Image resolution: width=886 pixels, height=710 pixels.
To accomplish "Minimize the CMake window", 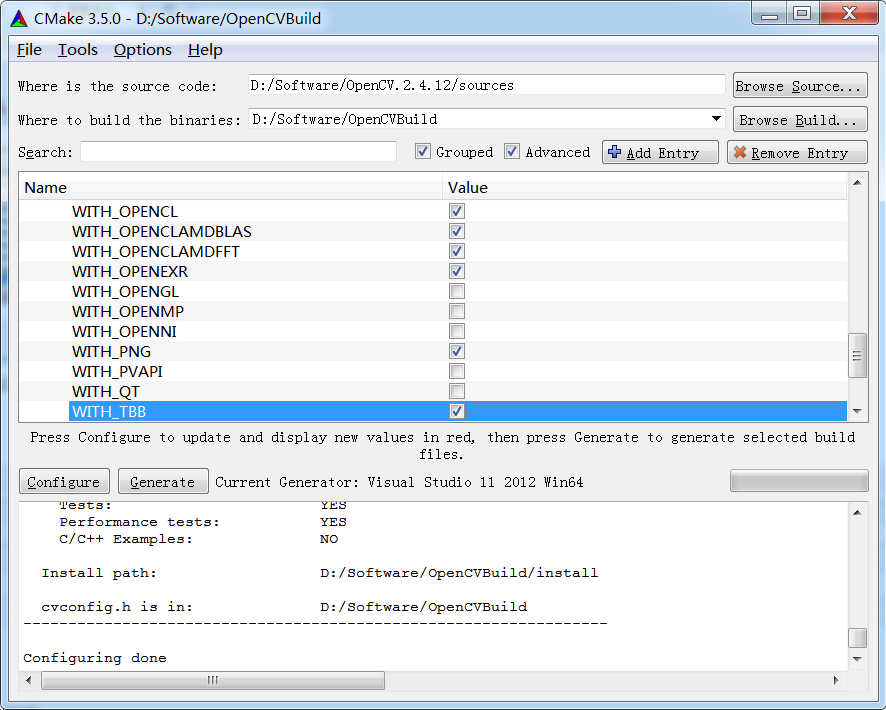I will (x=770, y=14).
